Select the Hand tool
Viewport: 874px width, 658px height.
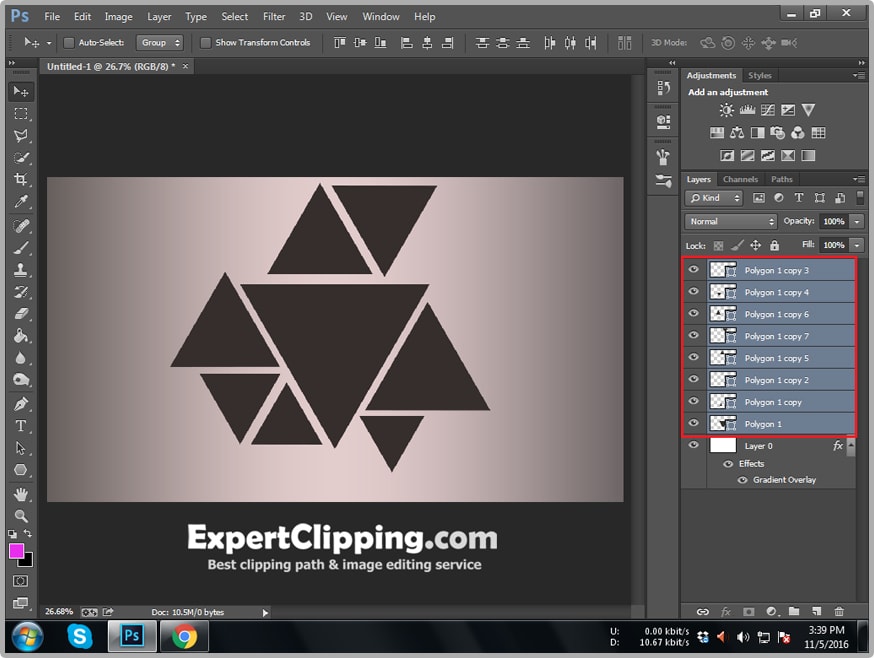20,494
